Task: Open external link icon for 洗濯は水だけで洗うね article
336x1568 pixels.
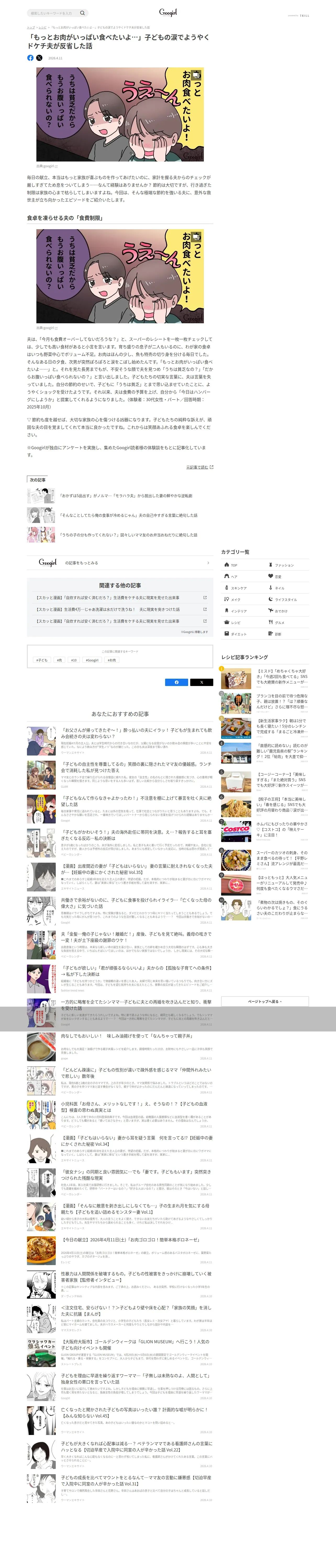Action: click(205, 609)
